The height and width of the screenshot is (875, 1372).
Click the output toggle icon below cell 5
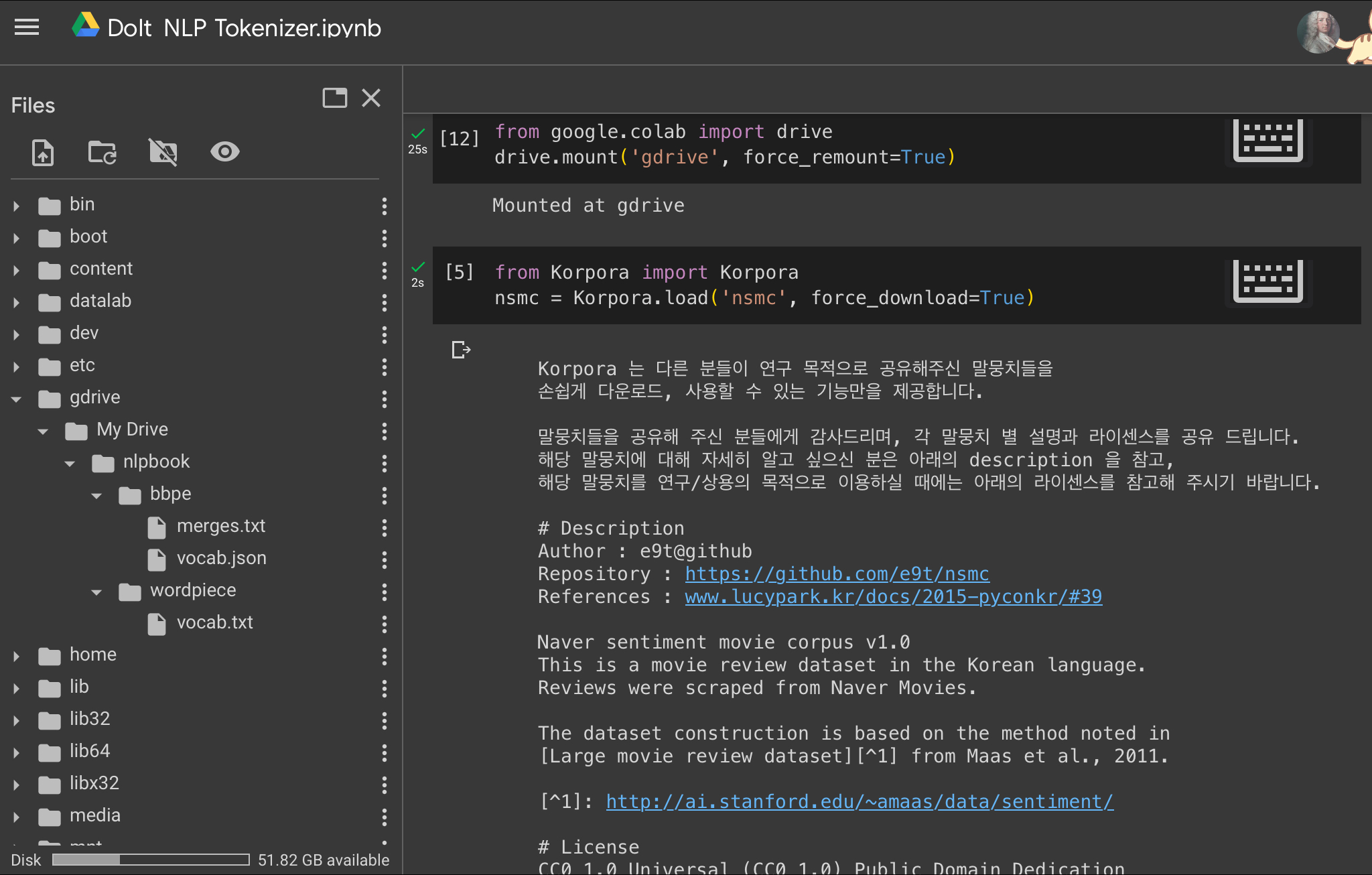461,350
